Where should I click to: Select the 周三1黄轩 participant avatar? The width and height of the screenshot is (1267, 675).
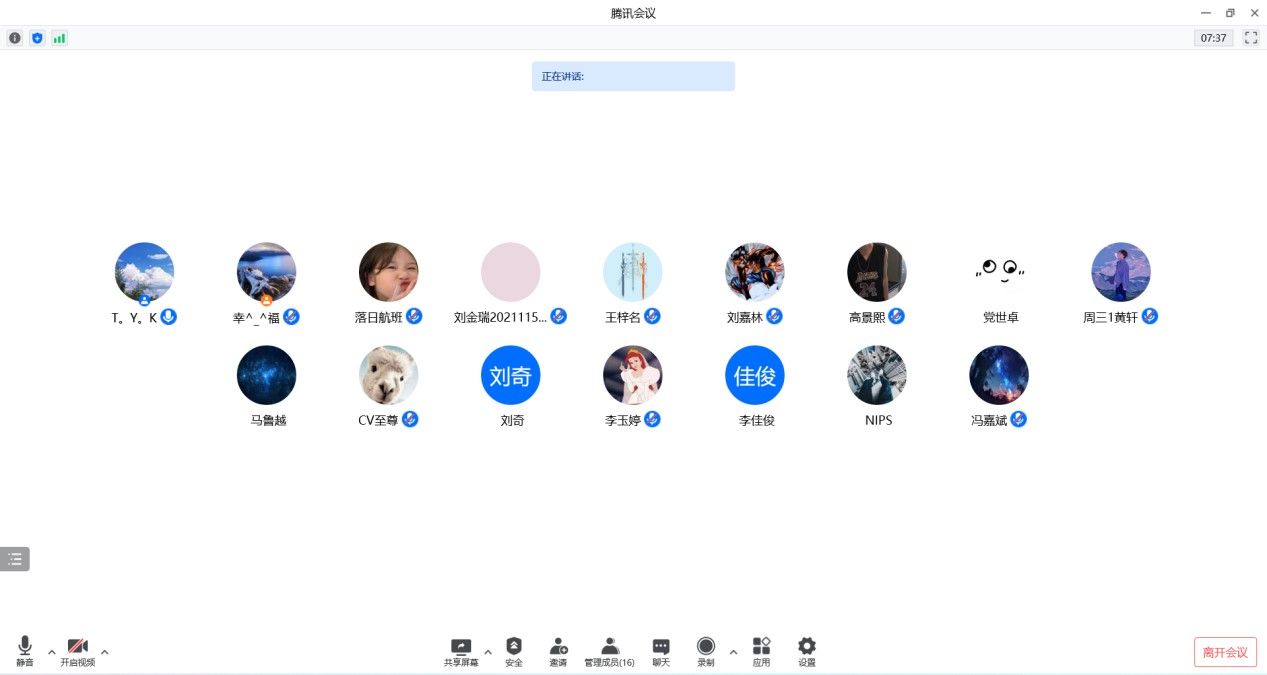click(1121, 272)
